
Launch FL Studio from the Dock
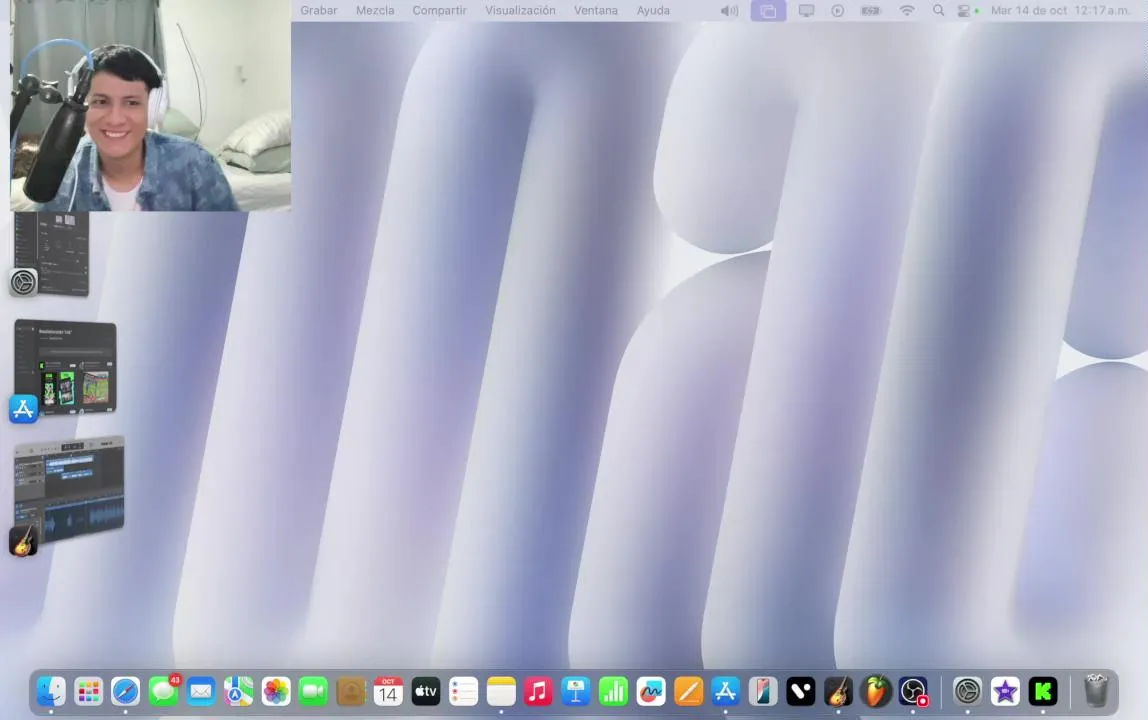click(x=876, y=691)
